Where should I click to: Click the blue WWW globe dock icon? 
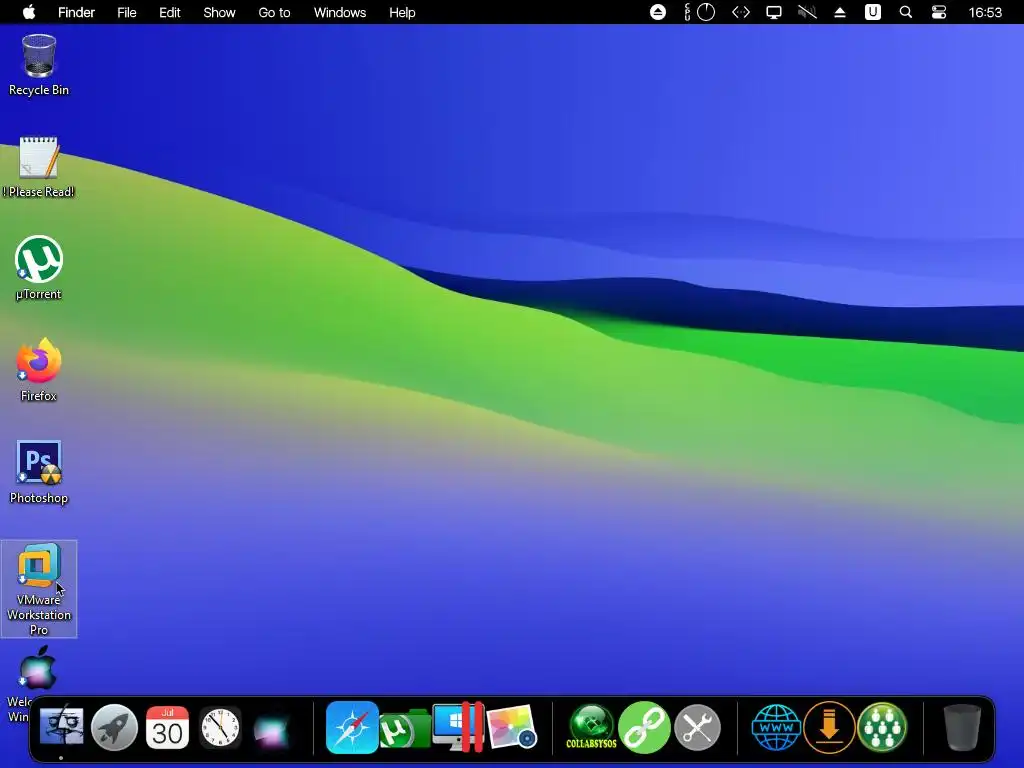coord(776,727)
